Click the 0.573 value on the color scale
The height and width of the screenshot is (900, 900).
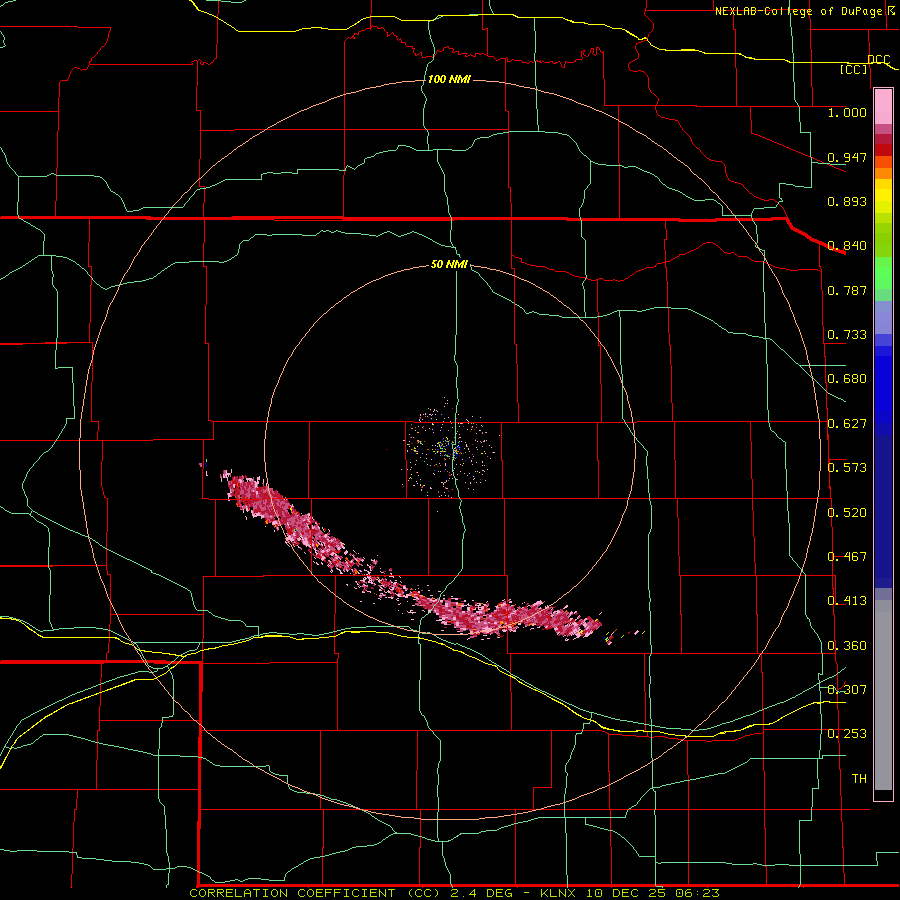847,468
